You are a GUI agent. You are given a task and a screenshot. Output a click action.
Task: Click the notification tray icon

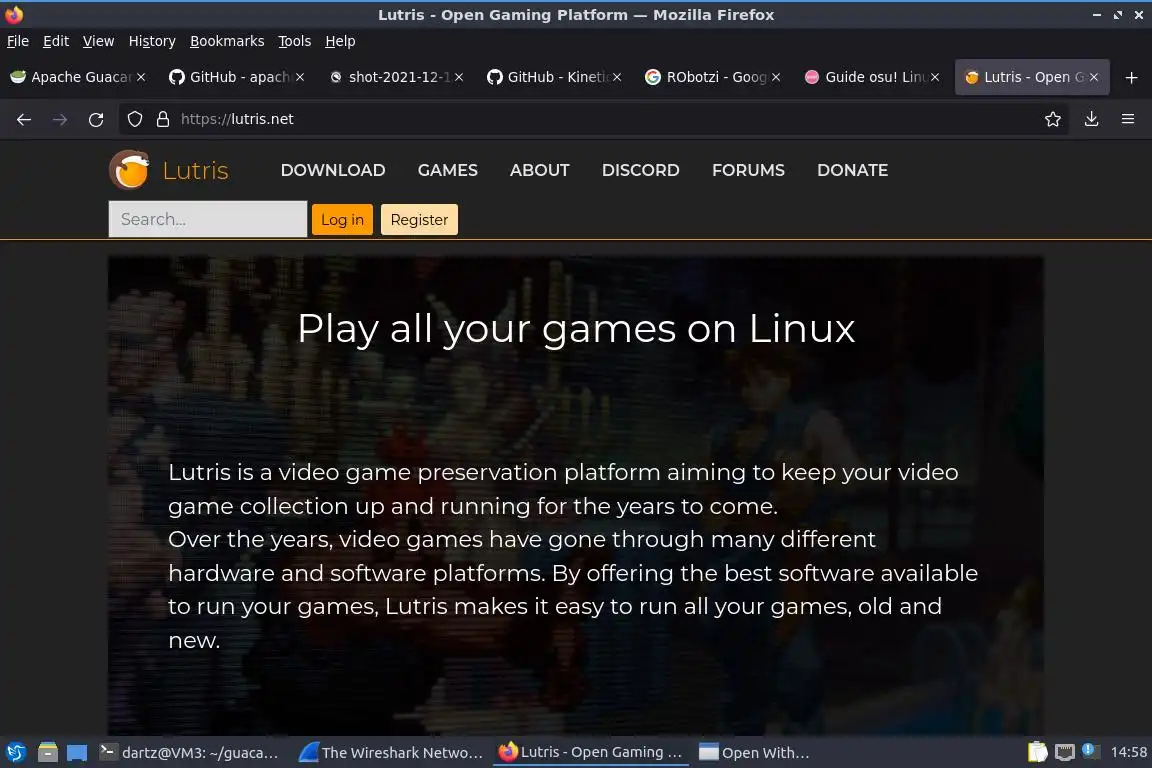(1090, 751)
